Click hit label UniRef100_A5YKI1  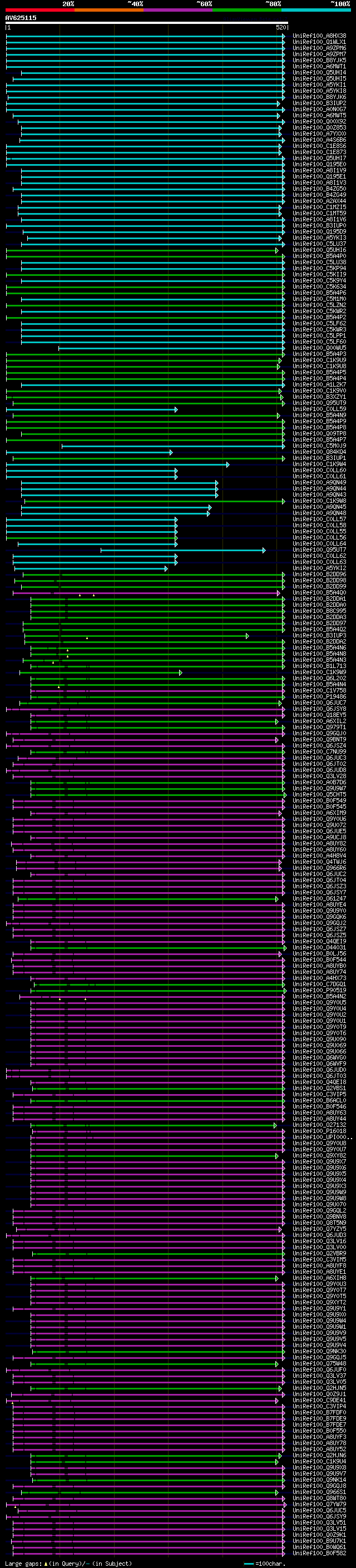click(x=319, y=85)
